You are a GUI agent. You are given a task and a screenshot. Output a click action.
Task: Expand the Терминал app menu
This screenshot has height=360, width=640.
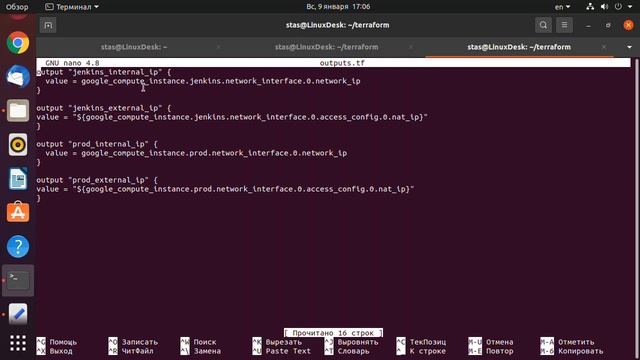click(x=72, y=7)
